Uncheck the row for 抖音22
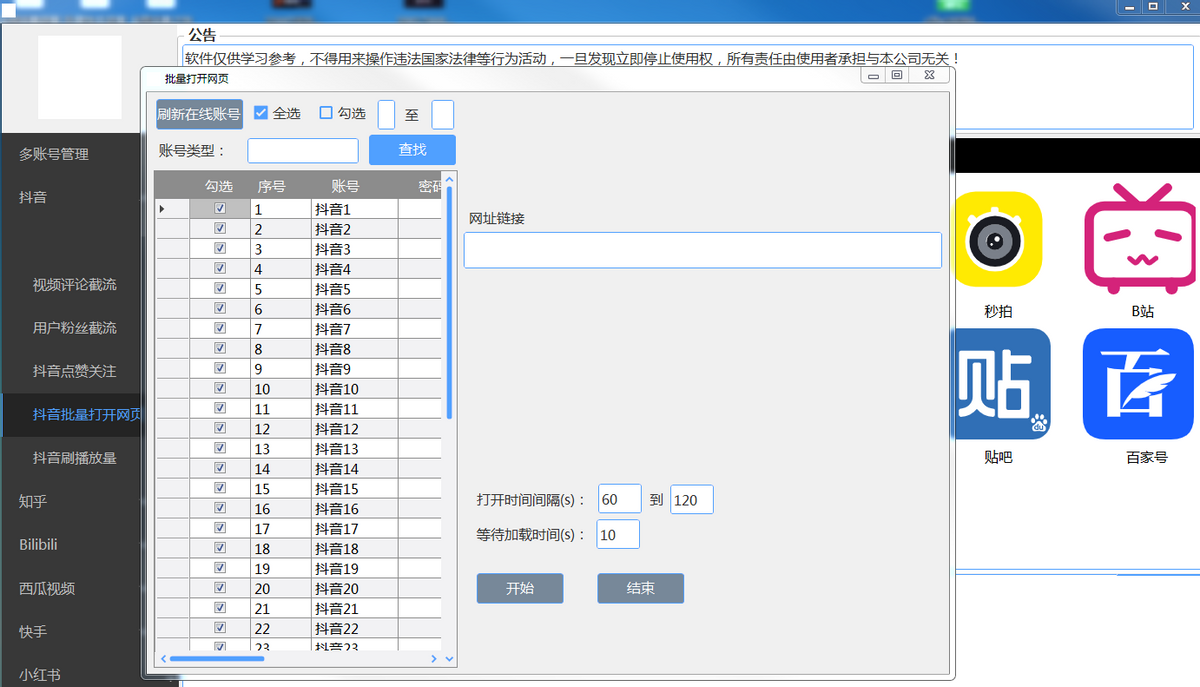The image size is (1200, 687). pyautogui.click(x=220, y=629)
